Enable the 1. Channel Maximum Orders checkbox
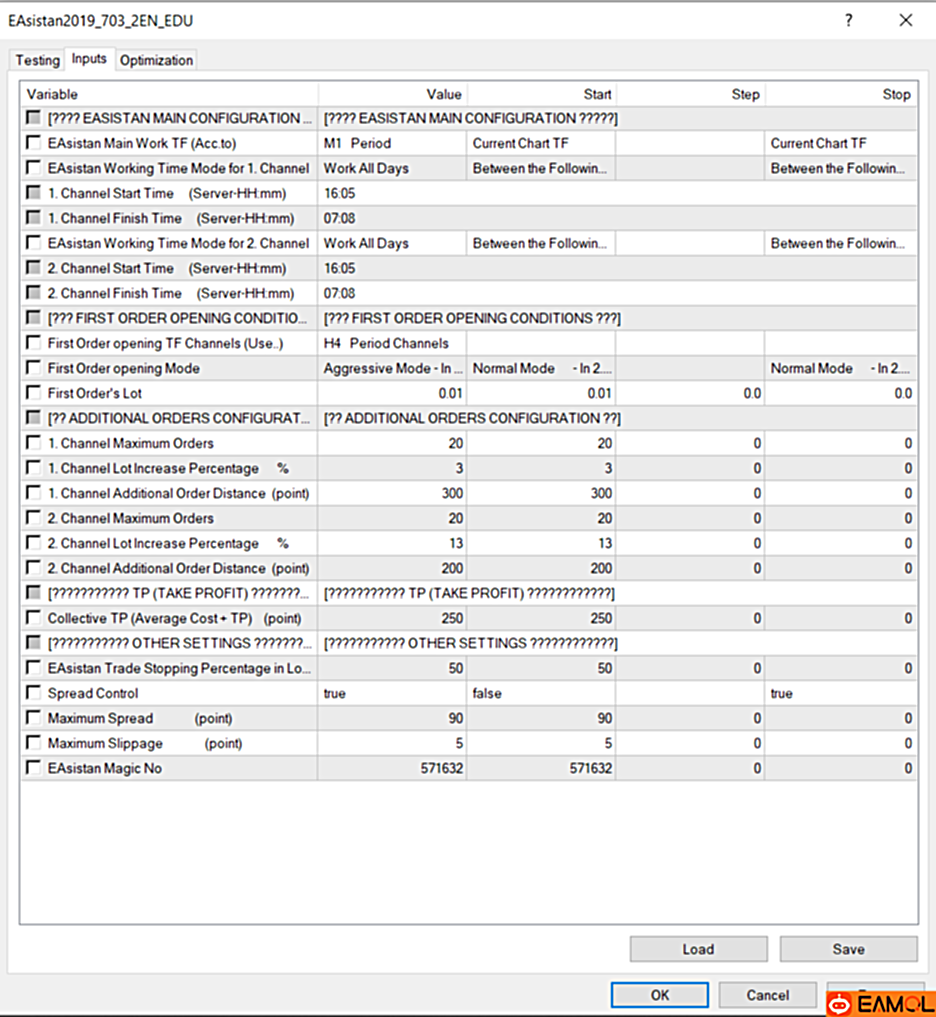The image size is (936, 1017). click(31, 443)
